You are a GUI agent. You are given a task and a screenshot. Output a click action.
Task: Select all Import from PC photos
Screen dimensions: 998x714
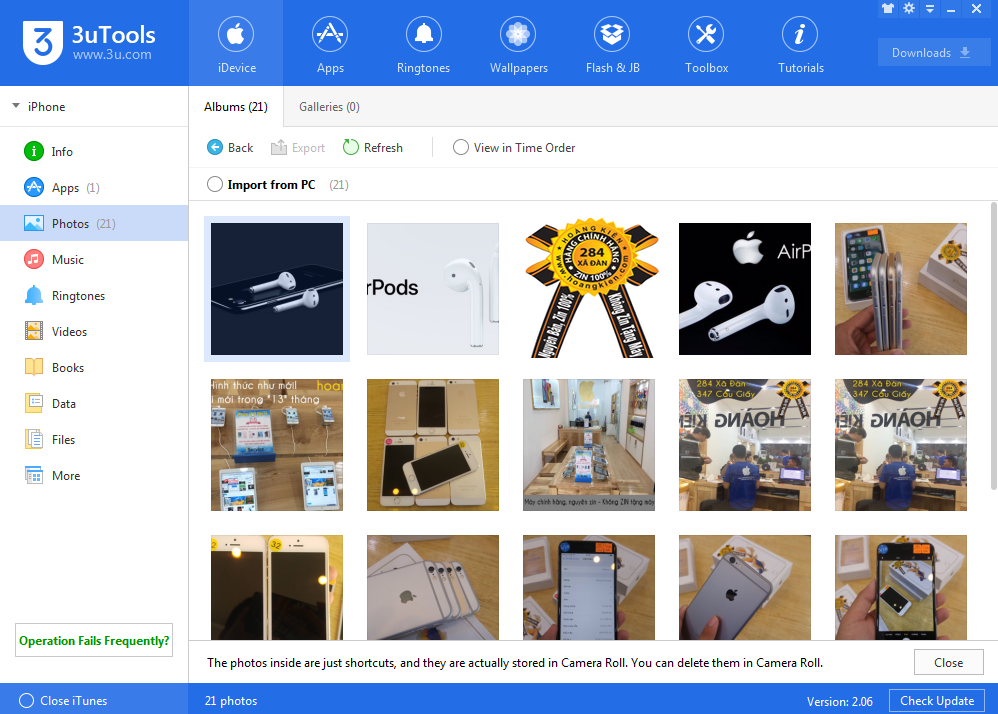click(215, 185)
